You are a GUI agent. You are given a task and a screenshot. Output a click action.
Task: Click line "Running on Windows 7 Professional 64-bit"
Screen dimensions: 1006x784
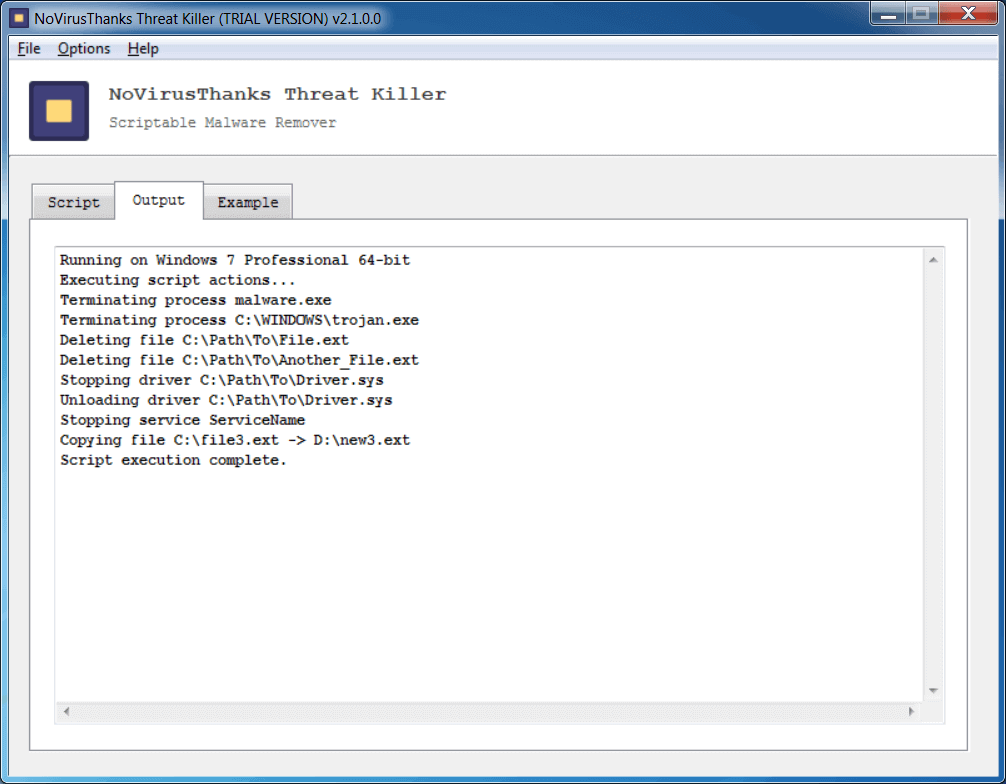[x=235, y=260]
